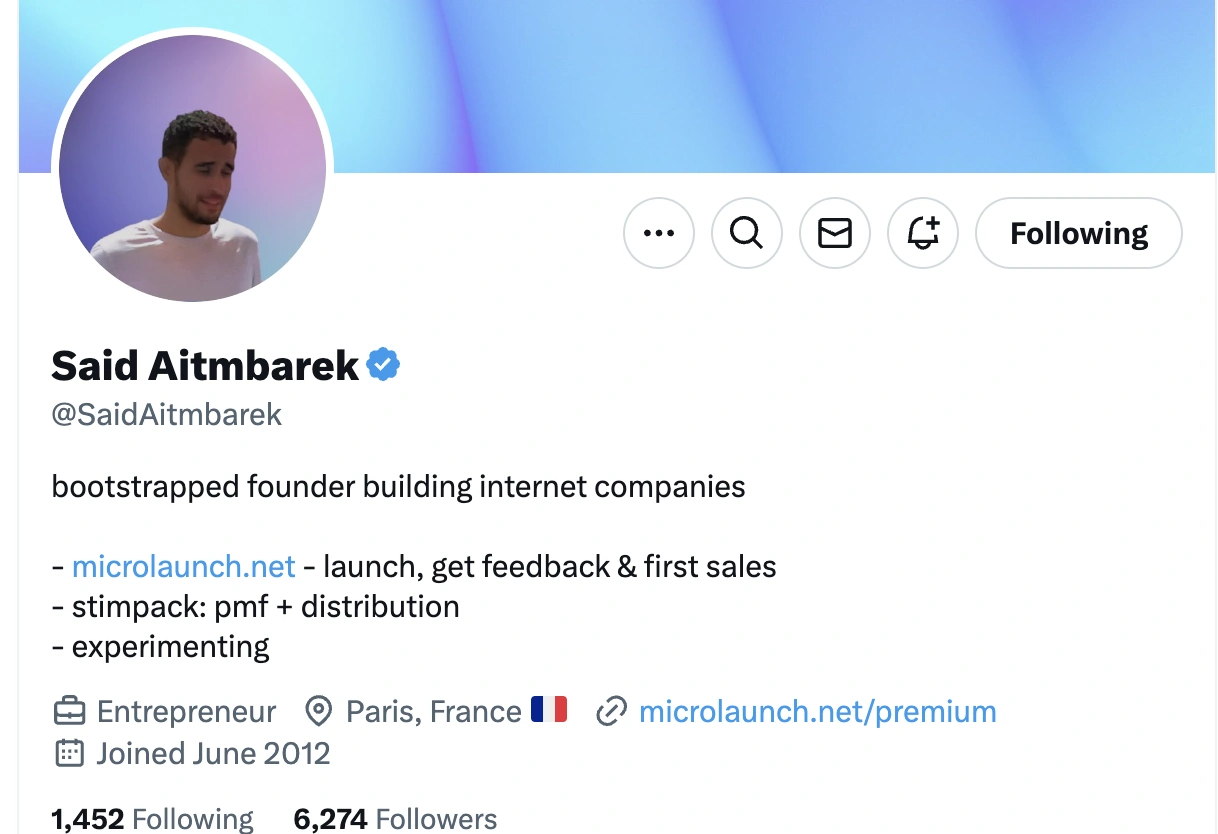
Task: Click the French flag emoji
Action: 549,710
